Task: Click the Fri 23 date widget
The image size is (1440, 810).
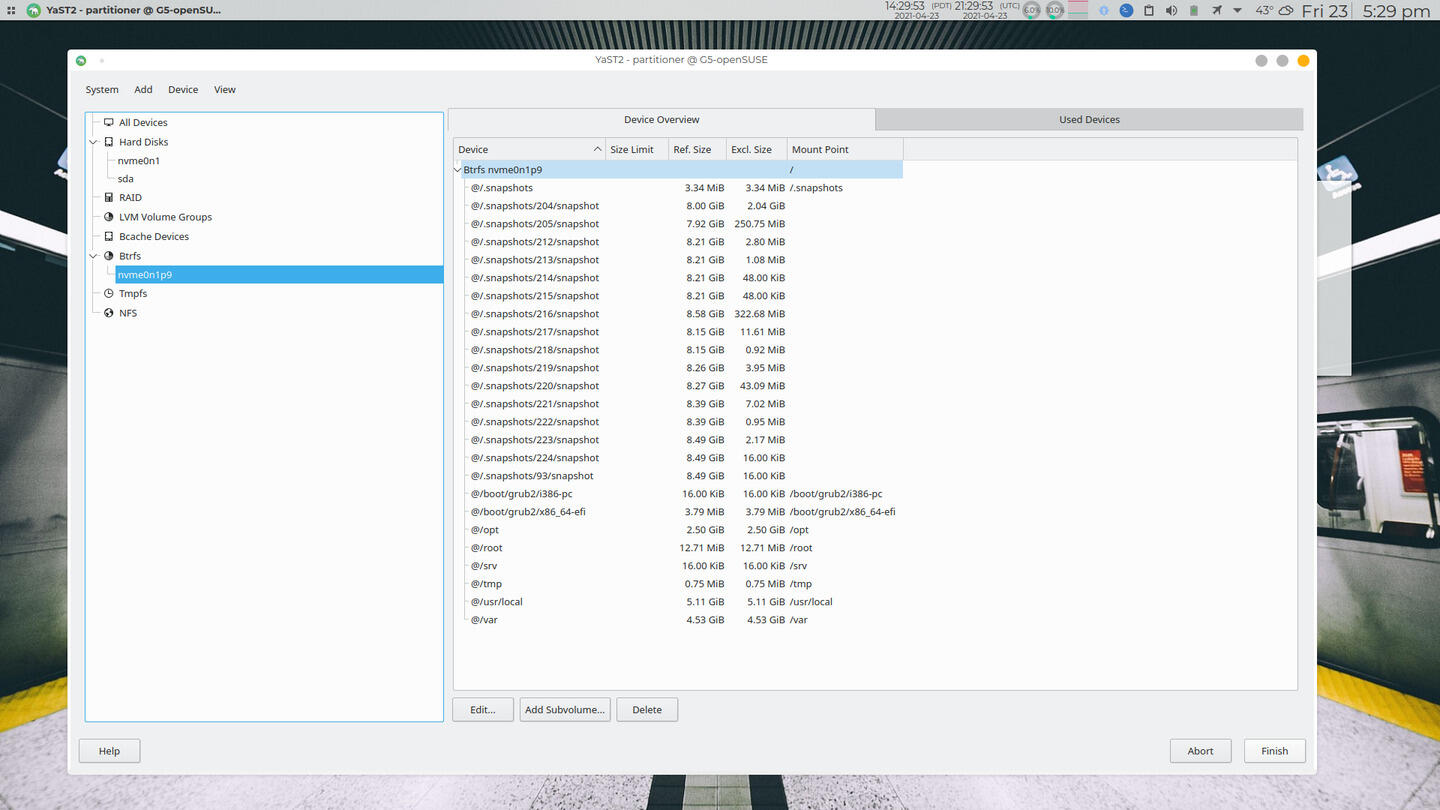Action: [x=1325, y=11]
